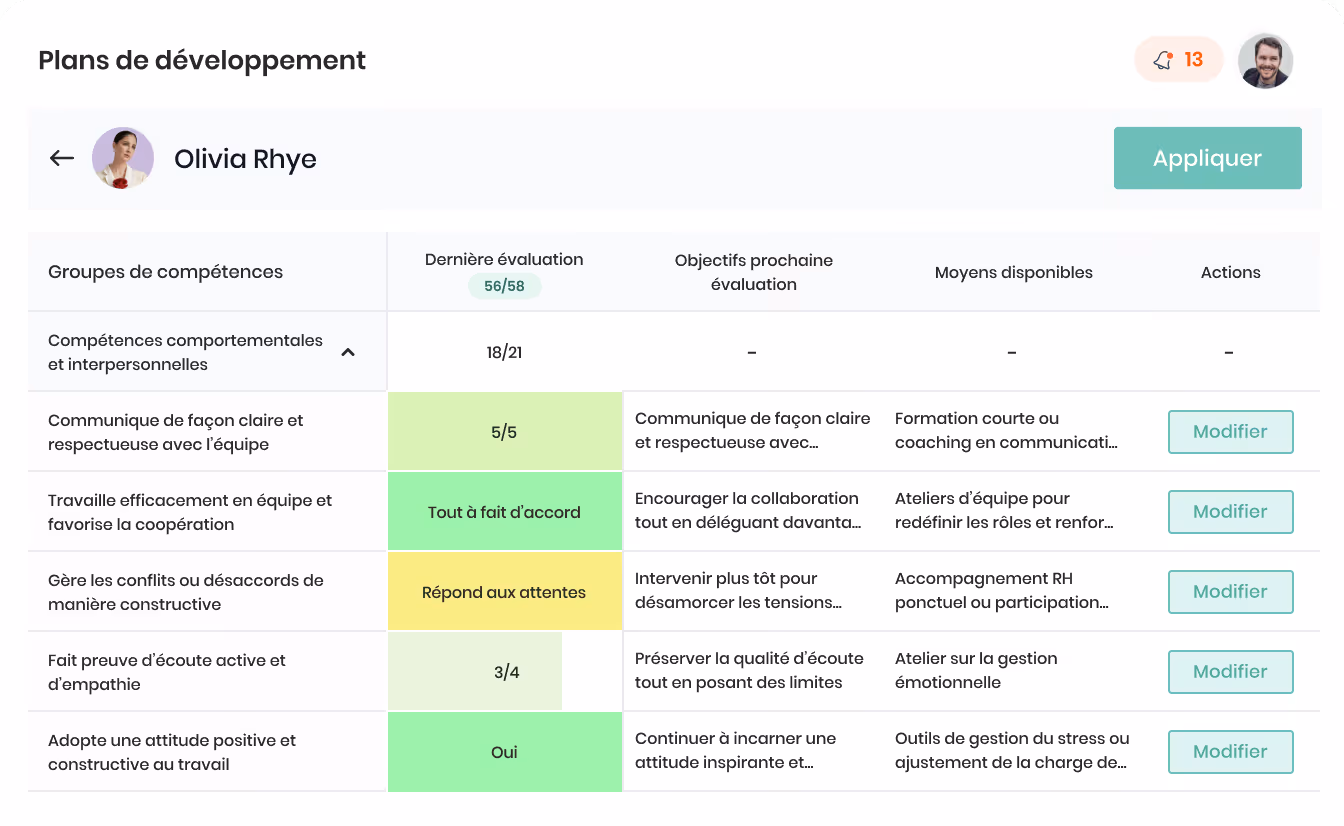Click the Plans de développement title

(x=202, y=60)
